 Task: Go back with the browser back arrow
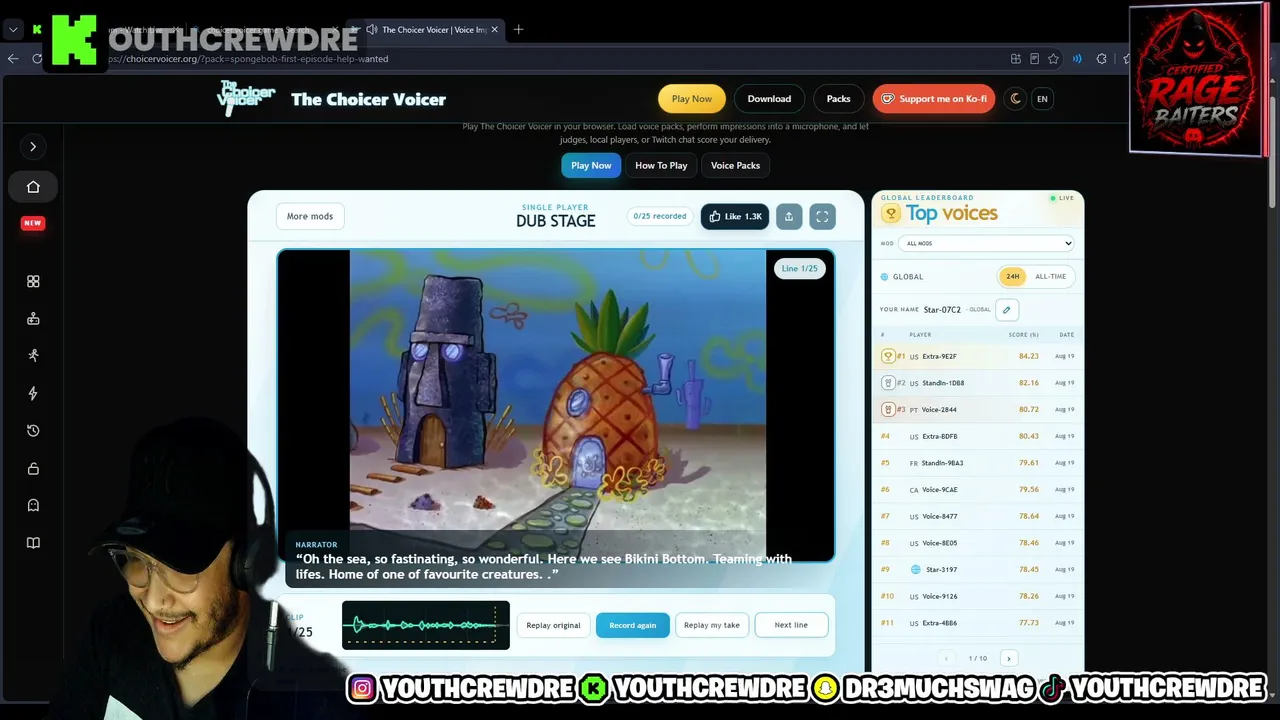[x=13, y=59]
